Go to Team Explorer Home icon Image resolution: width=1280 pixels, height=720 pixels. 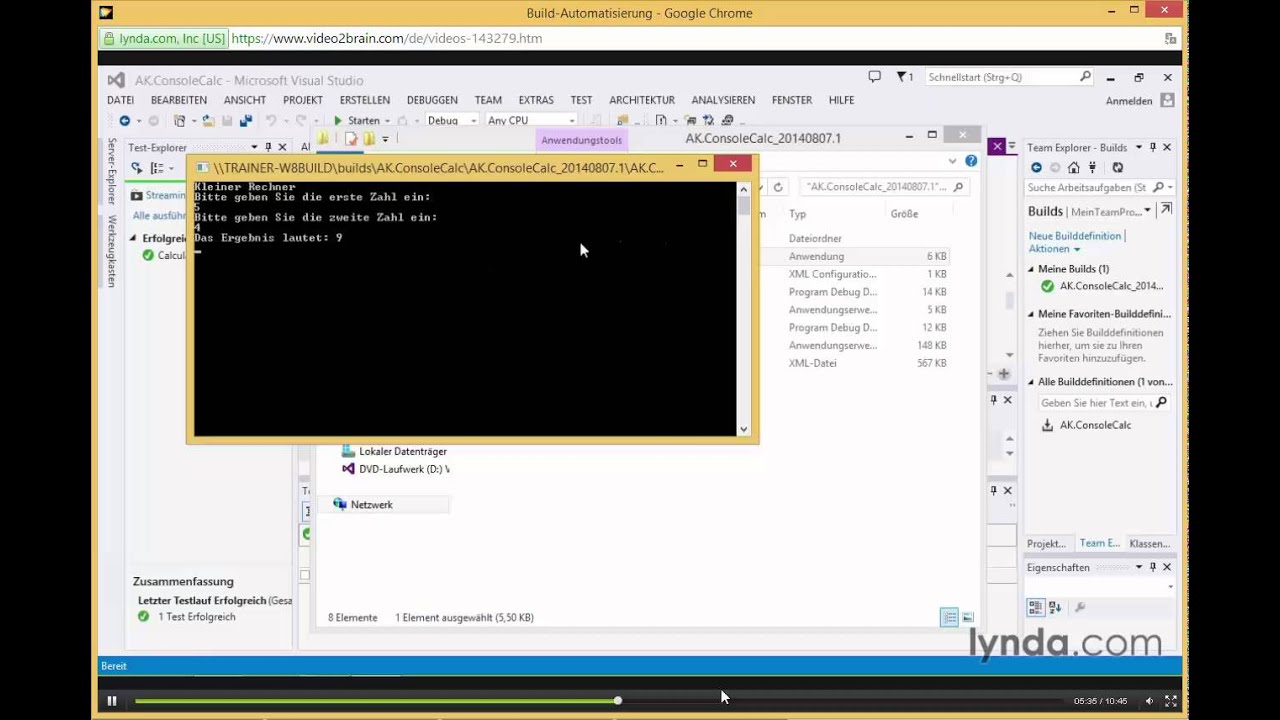tap(1073, 168)
